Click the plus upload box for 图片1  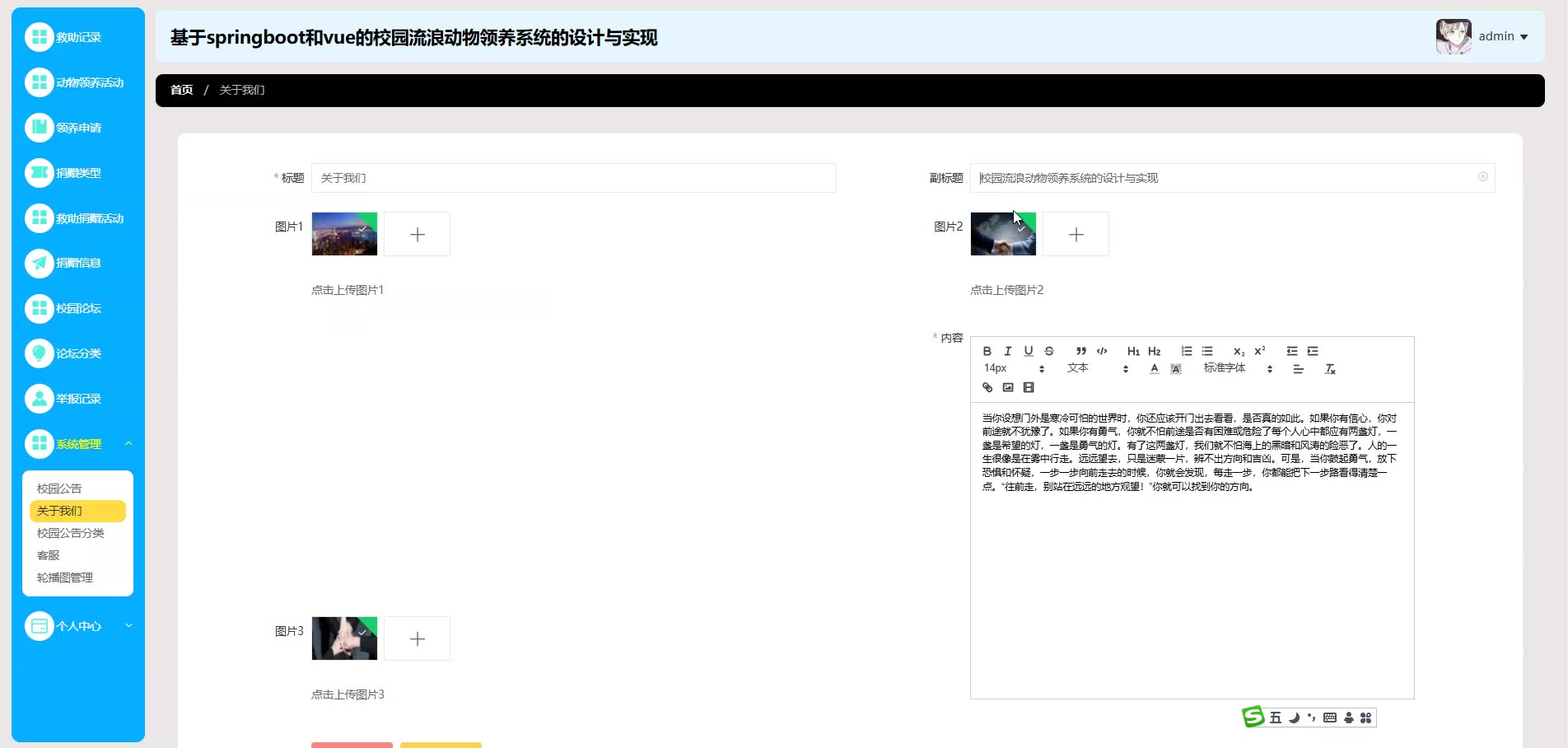(x=417, y=234)
